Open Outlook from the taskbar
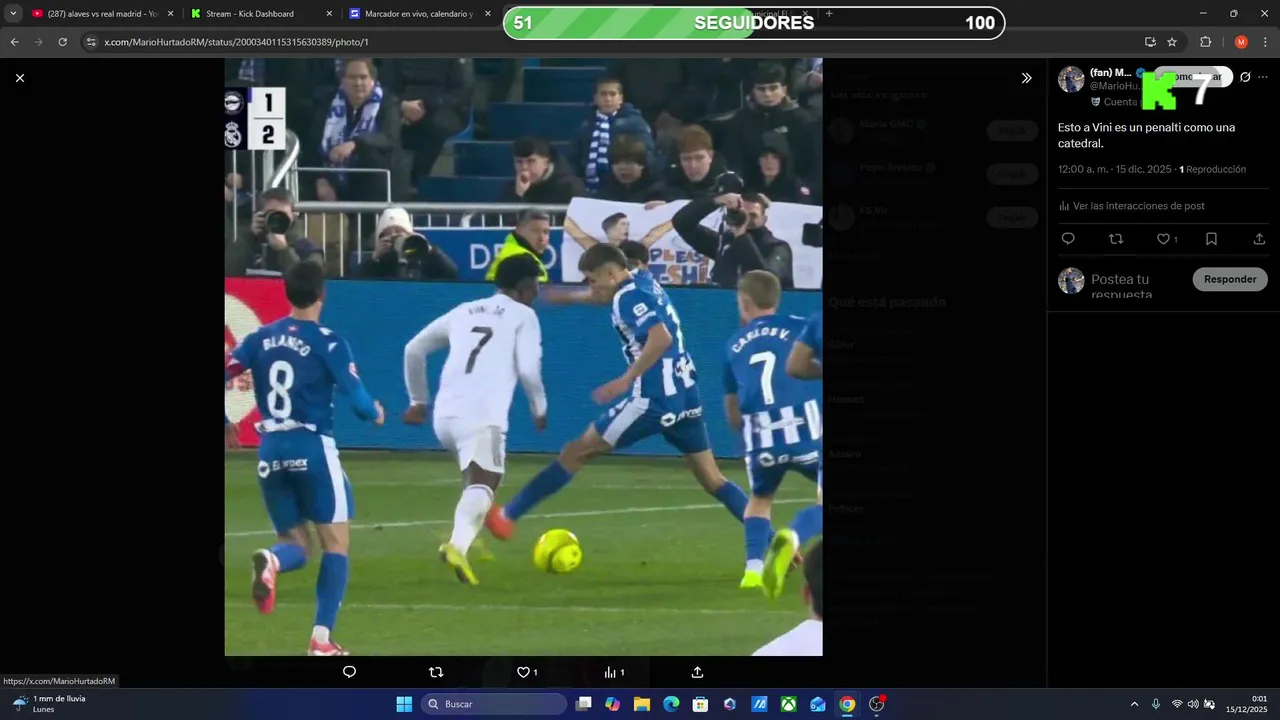1280x720 pixels. click(x=818, y=704)
